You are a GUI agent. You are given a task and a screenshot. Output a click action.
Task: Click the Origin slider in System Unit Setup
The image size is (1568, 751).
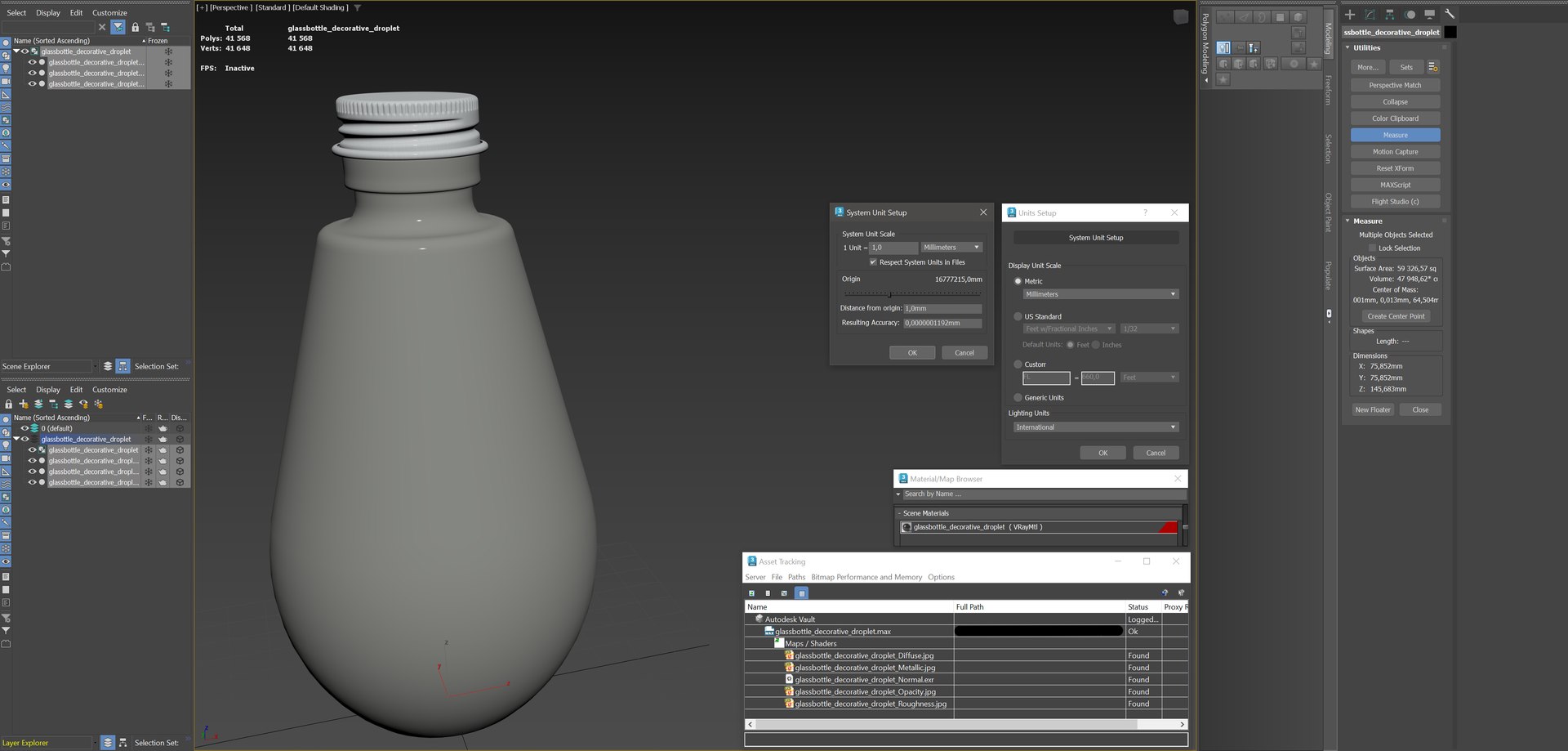[x=912, y=293]
